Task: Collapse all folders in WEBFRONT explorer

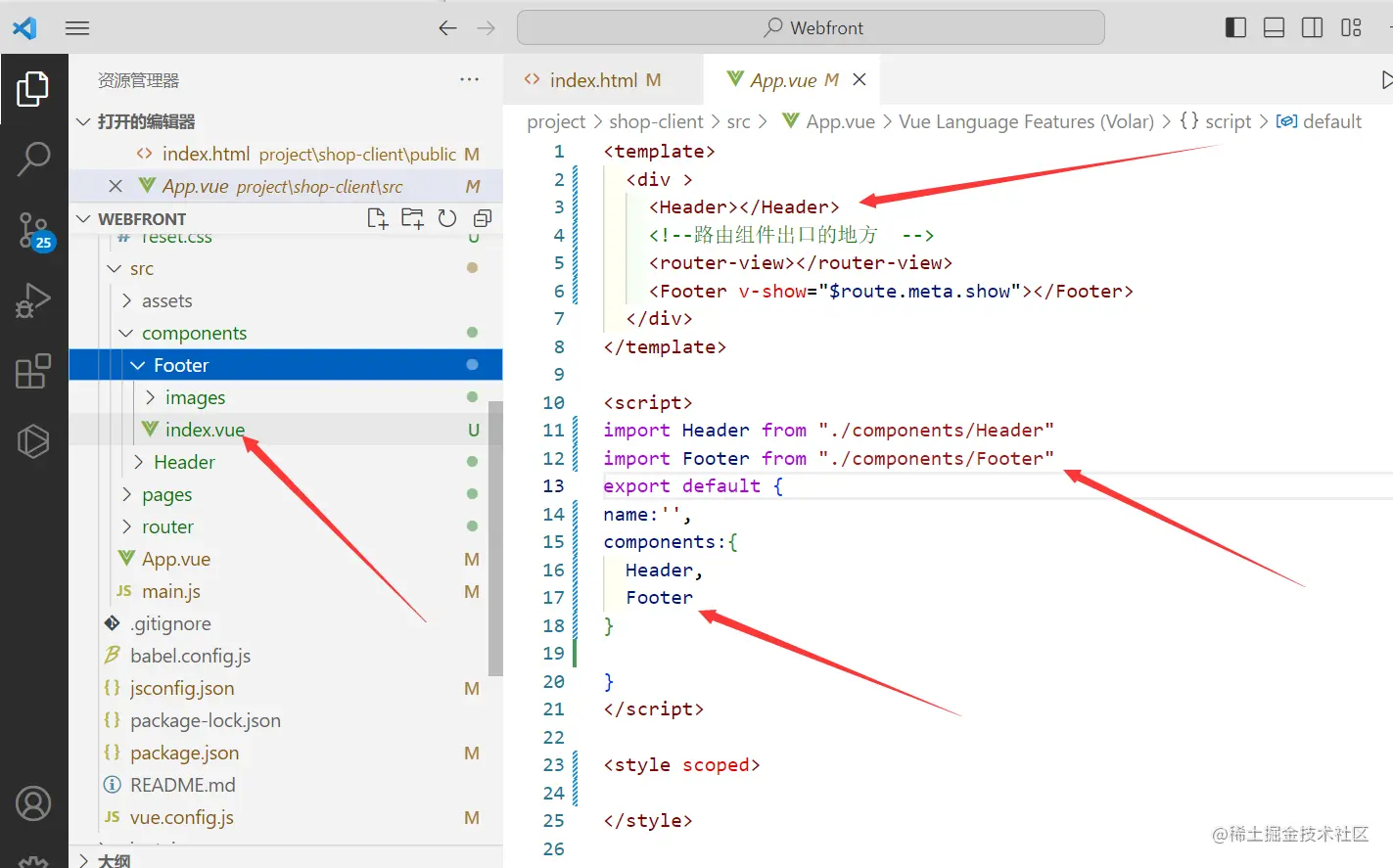Action: click(x=482, y=218)
